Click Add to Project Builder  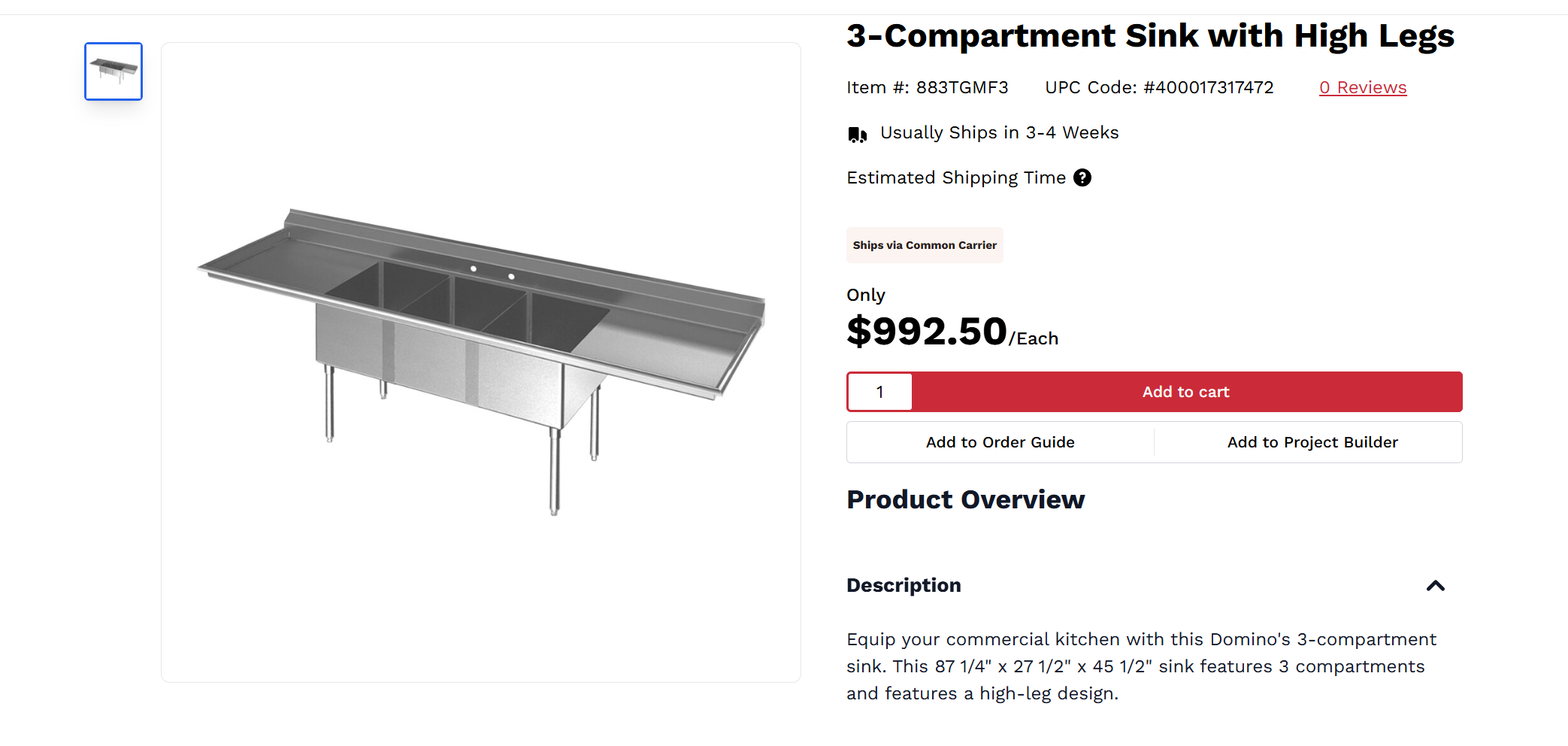tap(1312, 442)
